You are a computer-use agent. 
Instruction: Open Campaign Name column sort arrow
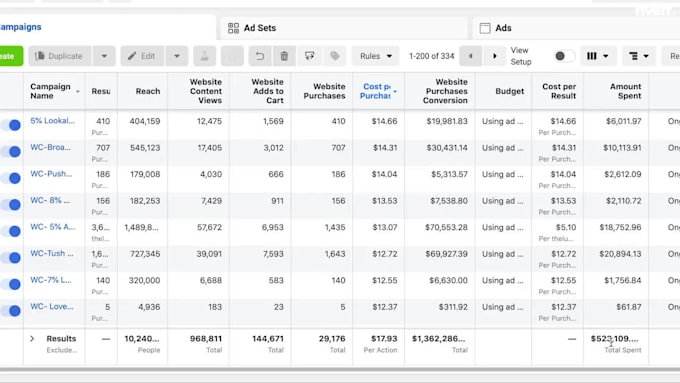point(78,92)
